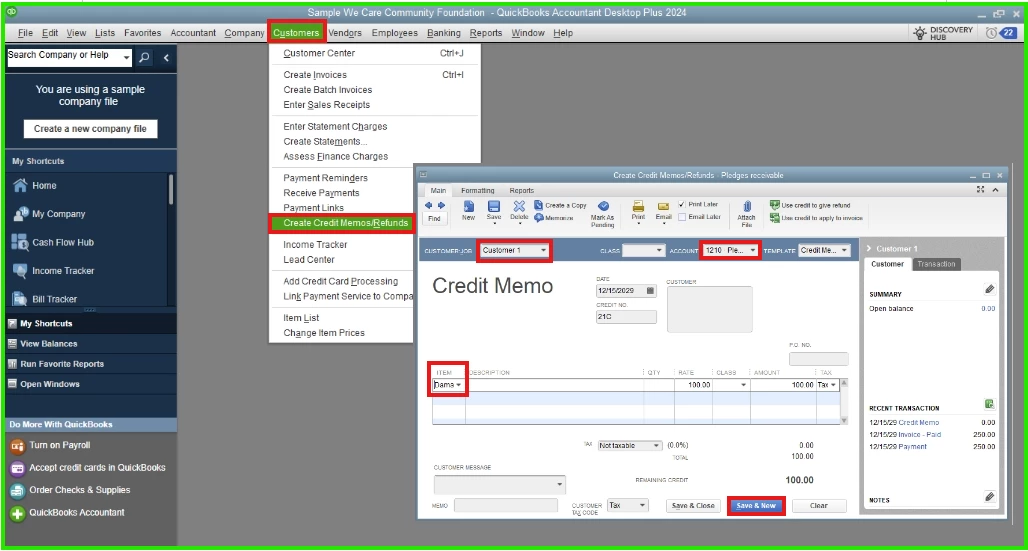Image resolution: width=1028 pixels, height=551 pixels.
Task: Open Customer:Job dropdown
Action: point(544,251)
